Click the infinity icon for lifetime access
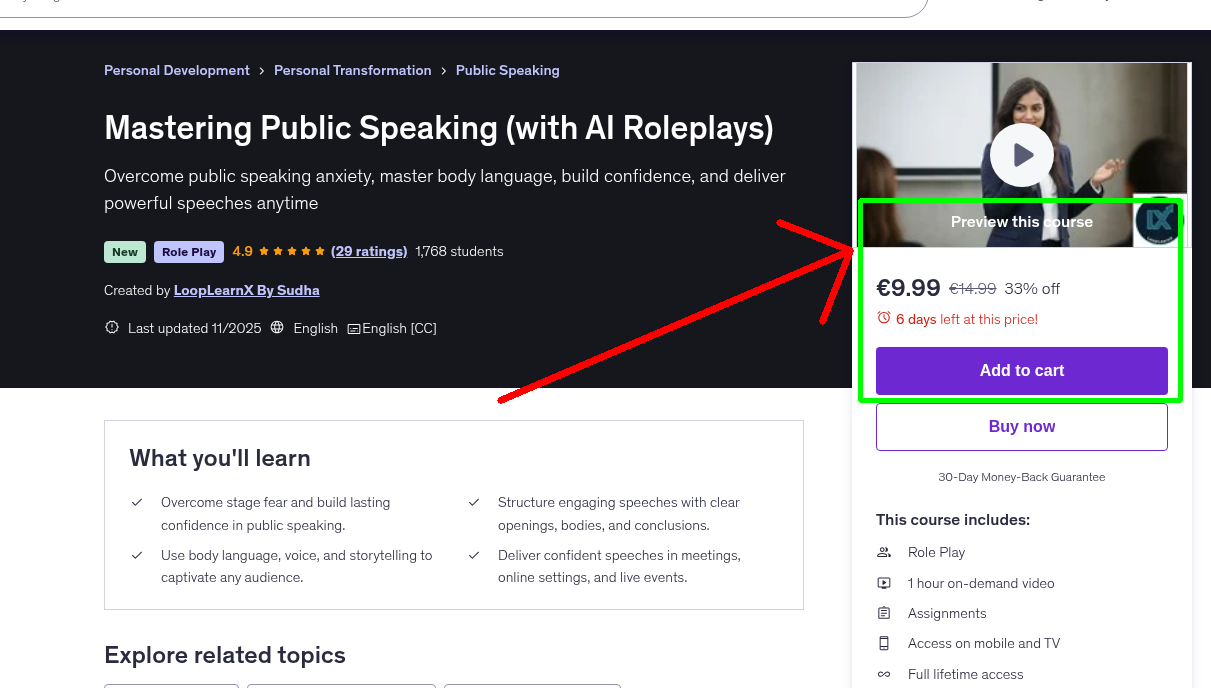Image resolution: width=1211 pixels, height=688 pixels. tap(884, 674)
